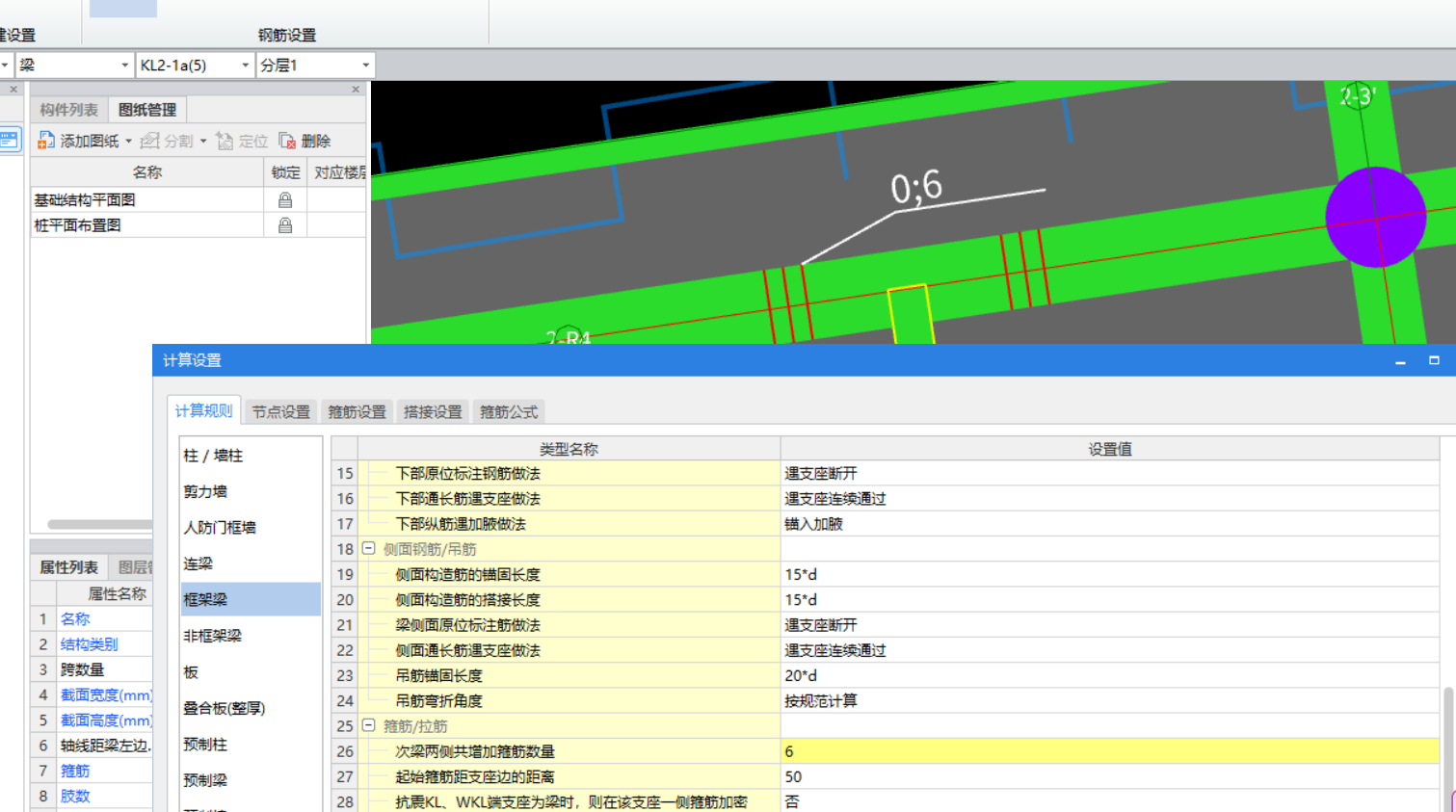Viewport: 1456px width, 812px height.
Task: Click value 按规范计算 for 吊筋弯折角度
Action: [x=1110, y=700]
